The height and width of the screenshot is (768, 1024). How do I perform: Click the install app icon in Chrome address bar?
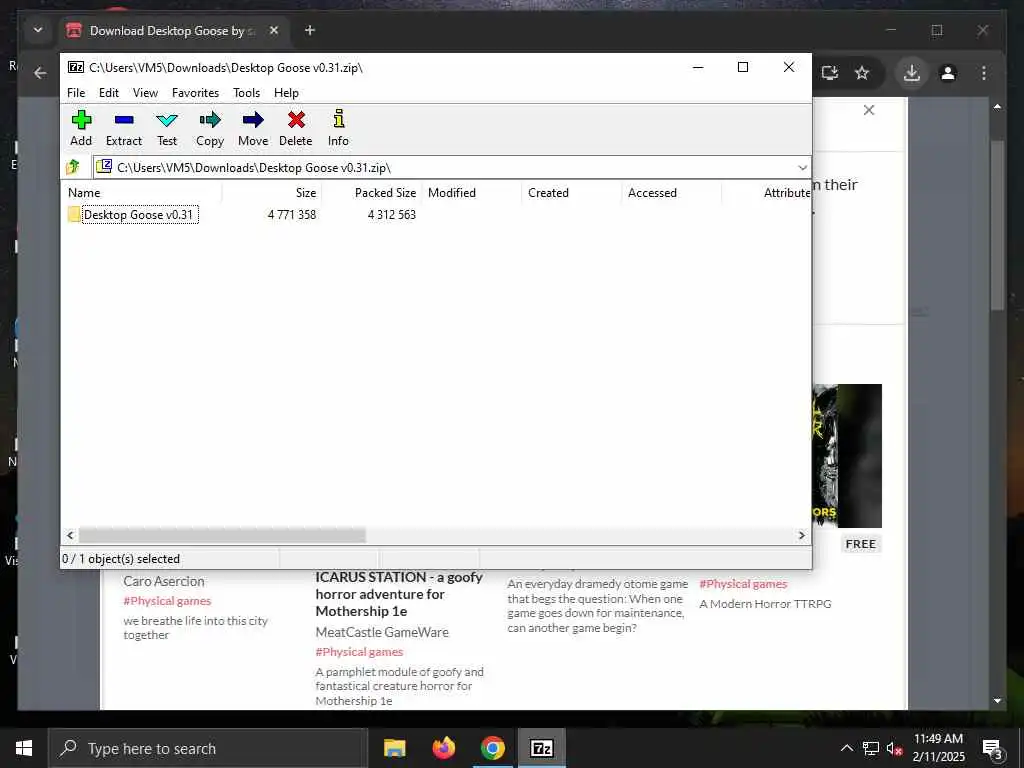click(829, 72)
